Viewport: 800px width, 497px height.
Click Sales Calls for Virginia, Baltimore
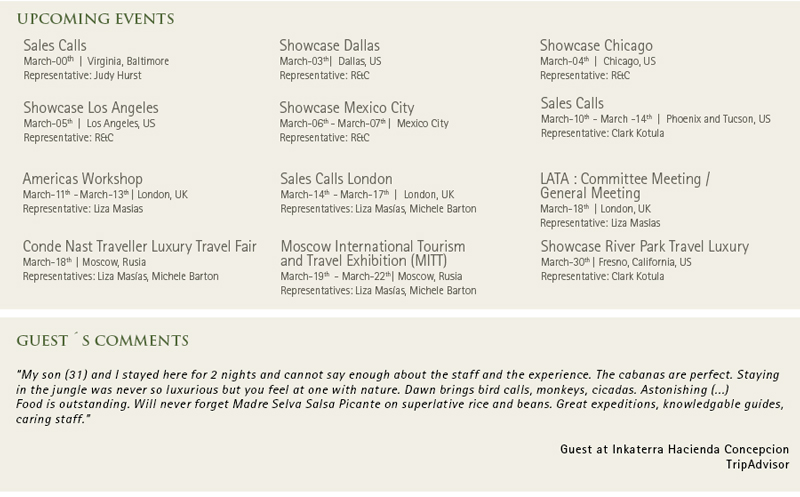pyautogui.click(x=55, y=45)
